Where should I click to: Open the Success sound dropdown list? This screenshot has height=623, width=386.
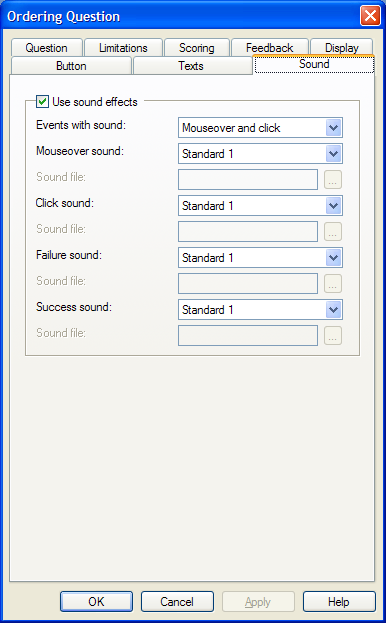point(260,310)
